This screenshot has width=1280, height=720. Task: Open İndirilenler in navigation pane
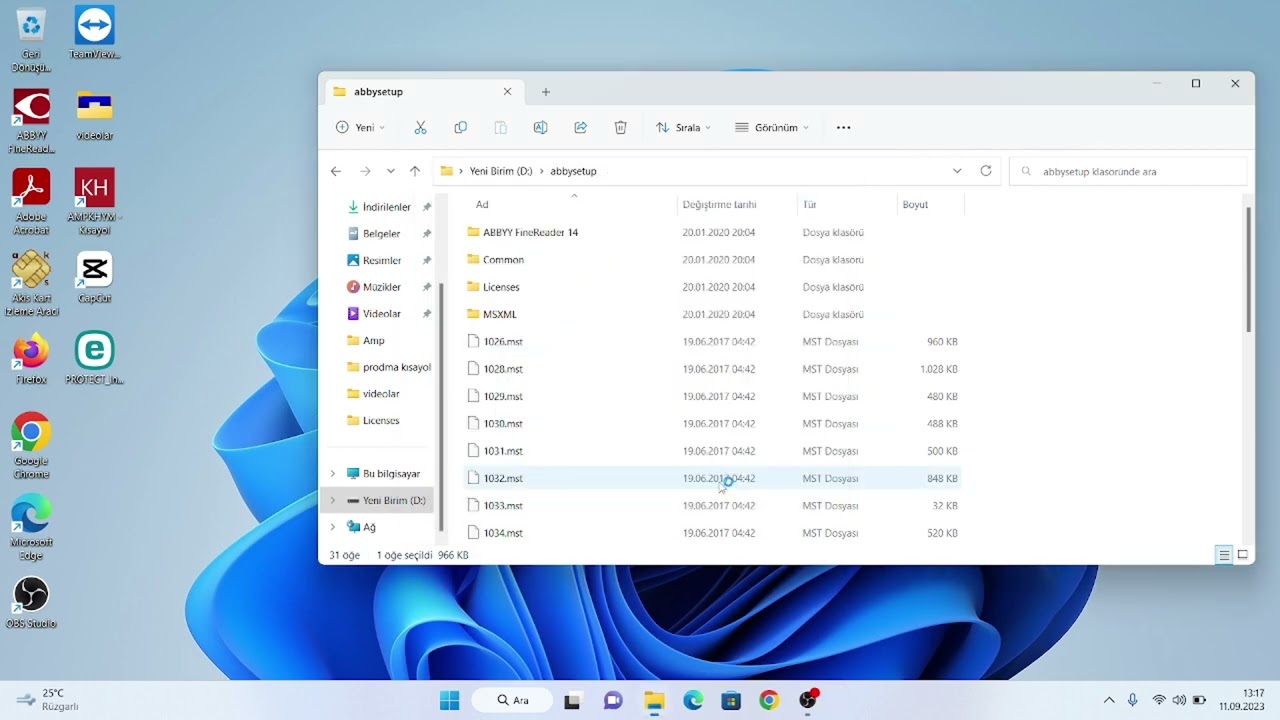click(x=387, y=207)
